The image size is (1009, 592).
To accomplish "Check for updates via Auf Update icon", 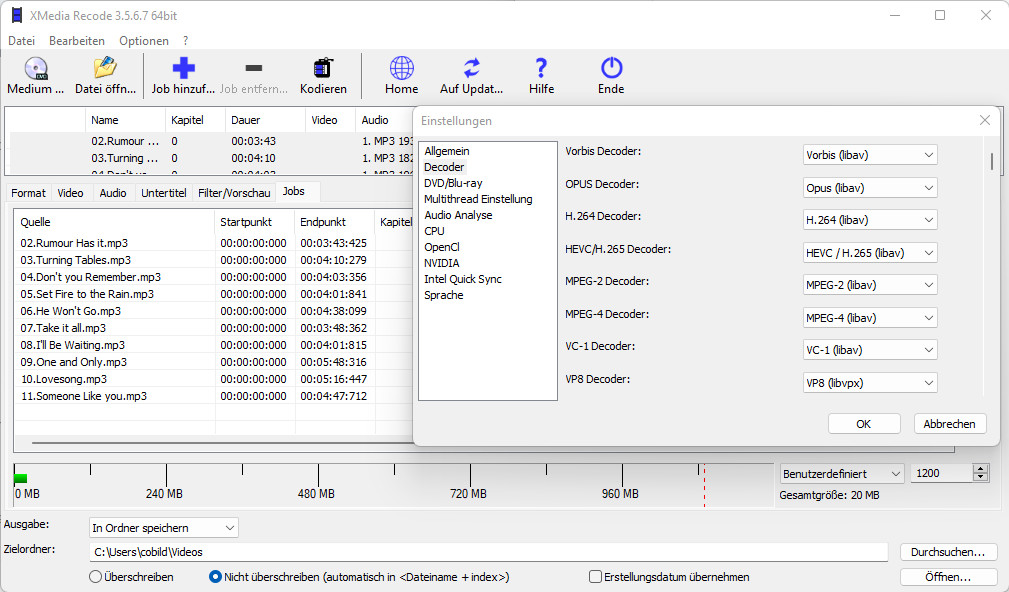I will tap(471, 70).
